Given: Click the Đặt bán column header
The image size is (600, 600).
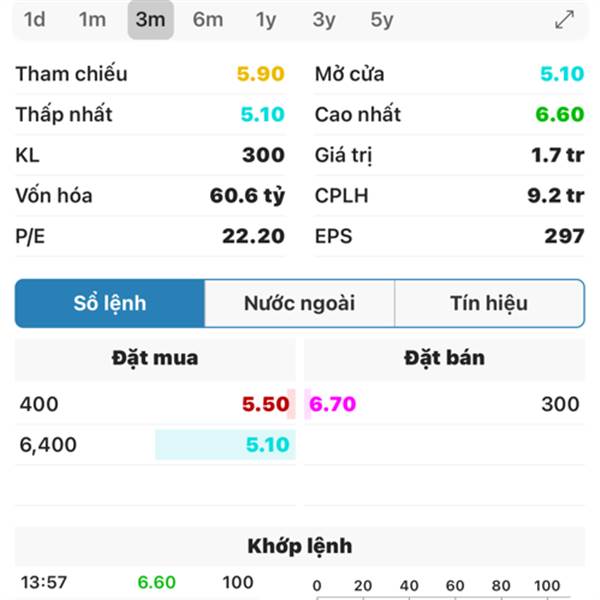Looking at the screenshot, I should 444,359.
